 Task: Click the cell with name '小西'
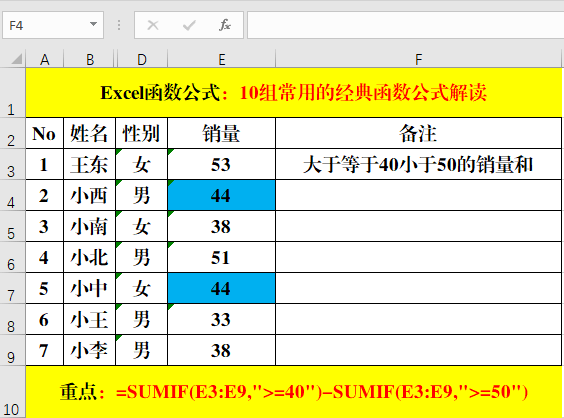(90, 195)
